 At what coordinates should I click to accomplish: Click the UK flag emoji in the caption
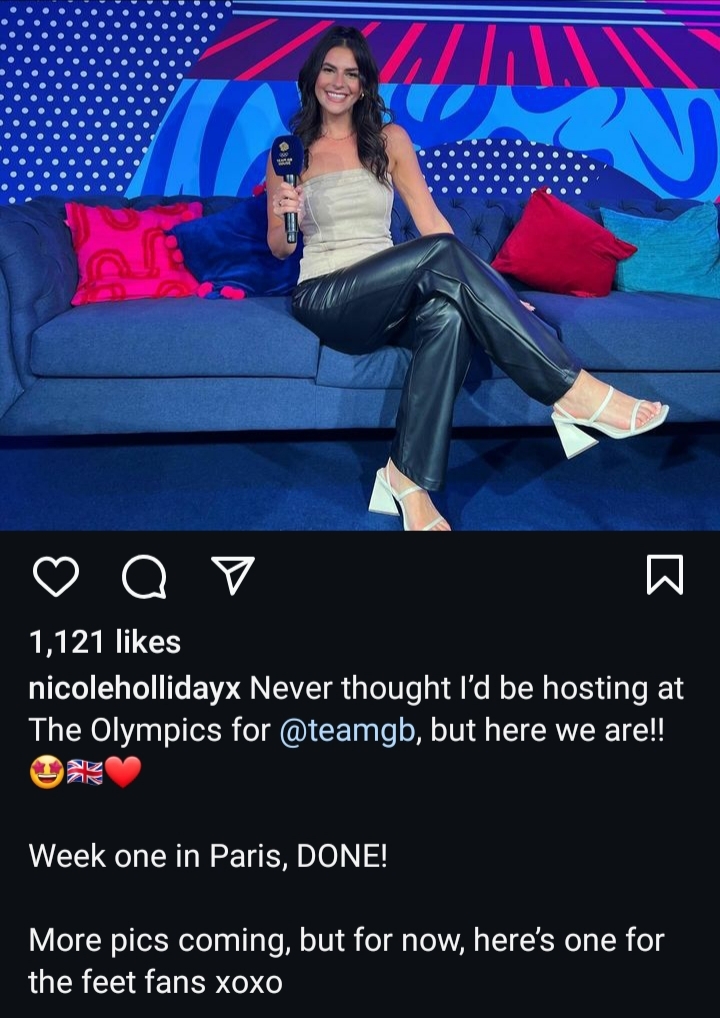coord(85,773)
